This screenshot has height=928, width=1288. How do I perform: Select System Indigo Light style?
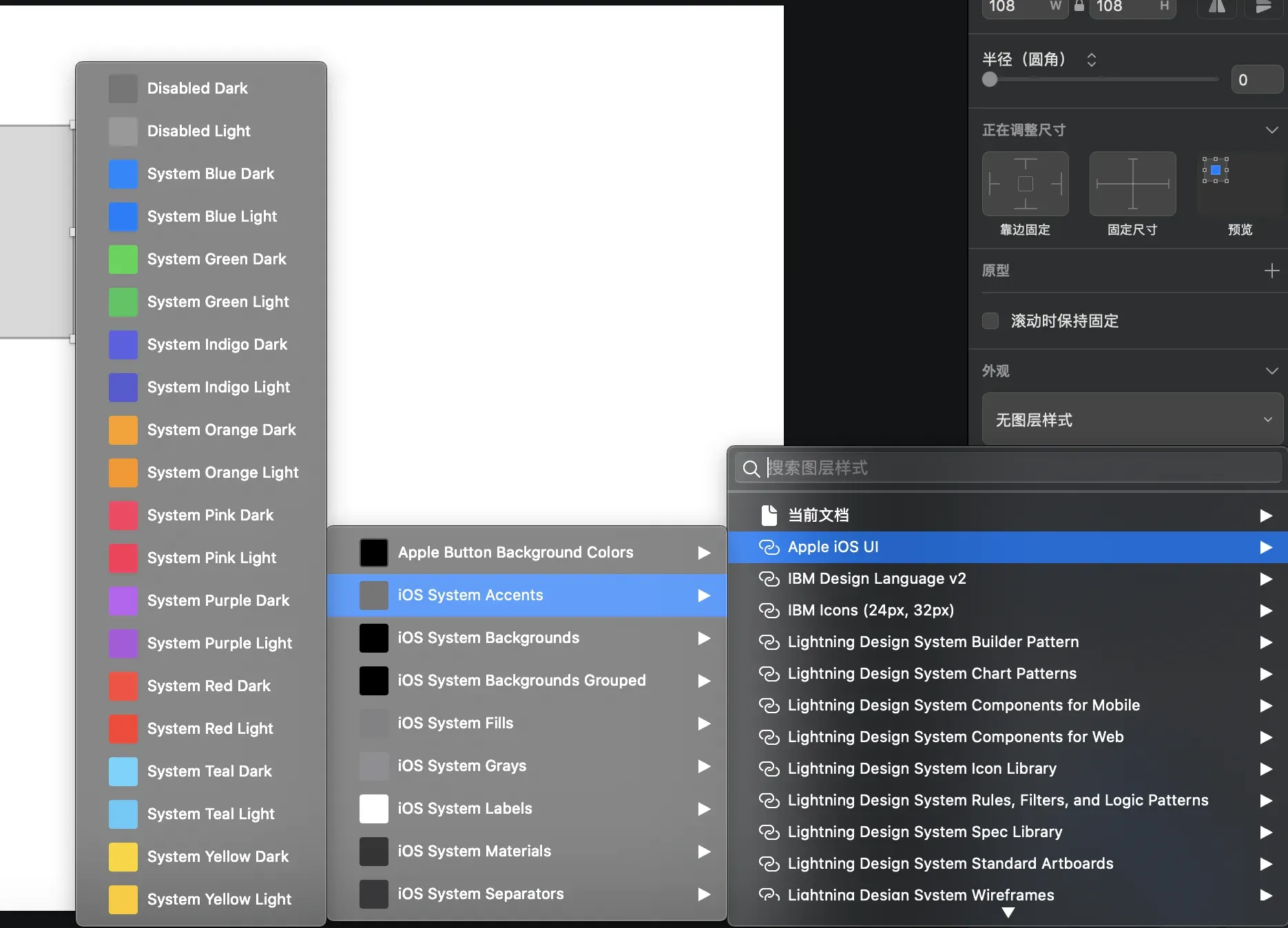click(200, 387)
